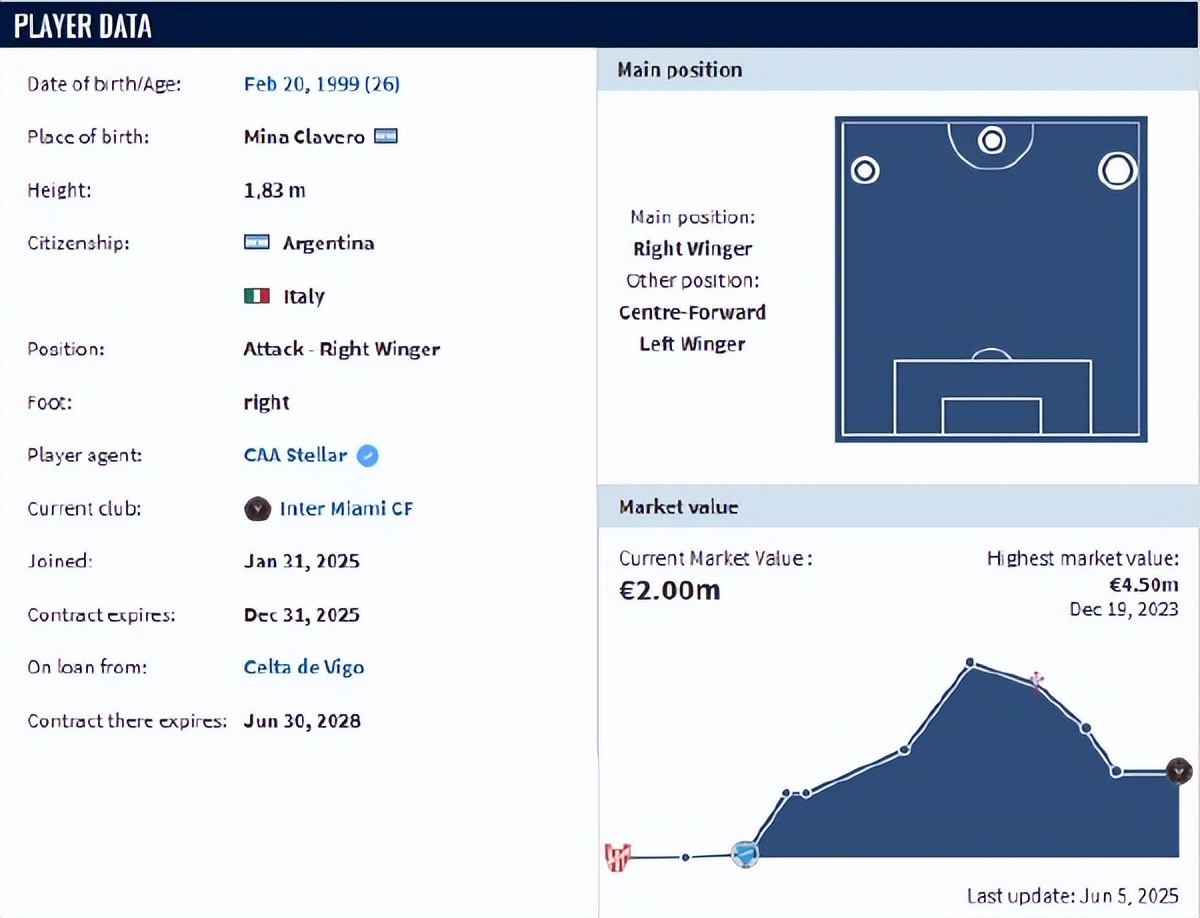Click the peak point on market value chart
This screenshot has height=918, width=1200.
[x=970, y=662]
